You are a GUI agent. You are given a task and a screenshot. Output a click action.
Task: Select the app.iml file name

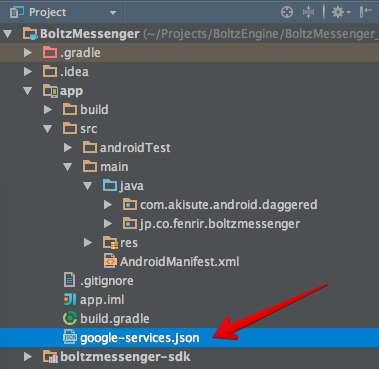(102, 300)
